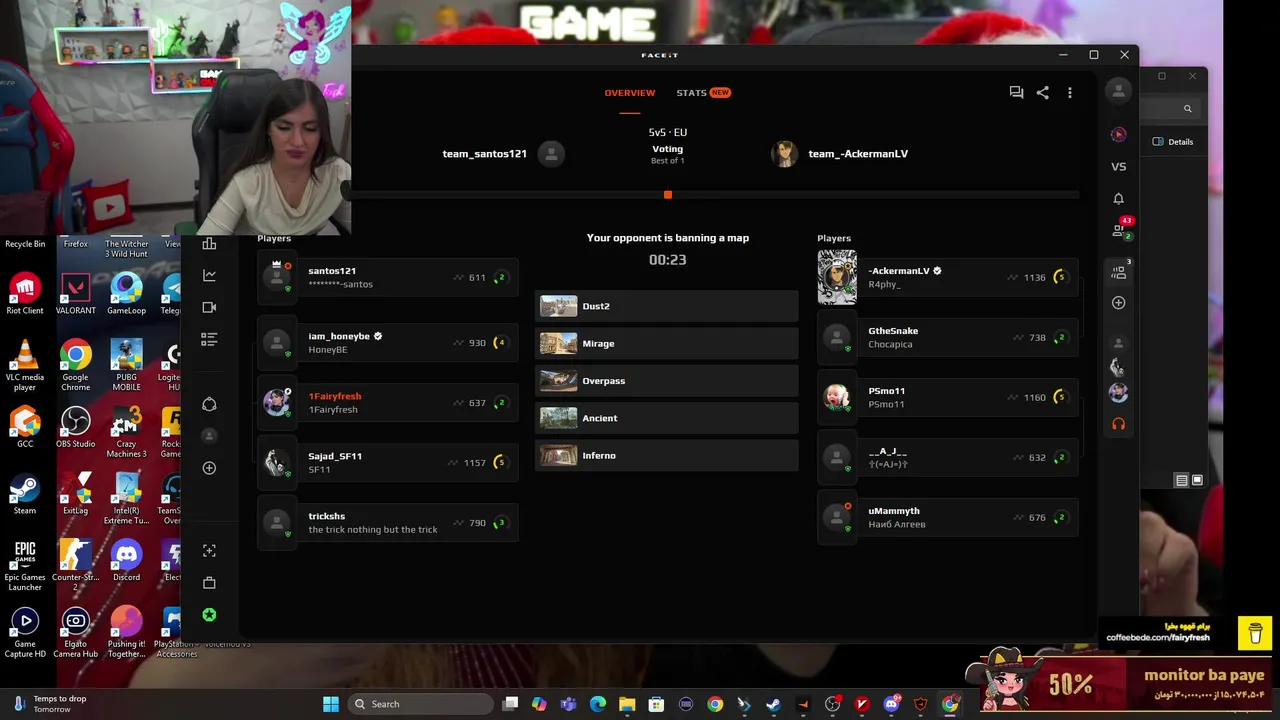Open trickshs player profile

(388, 523)
